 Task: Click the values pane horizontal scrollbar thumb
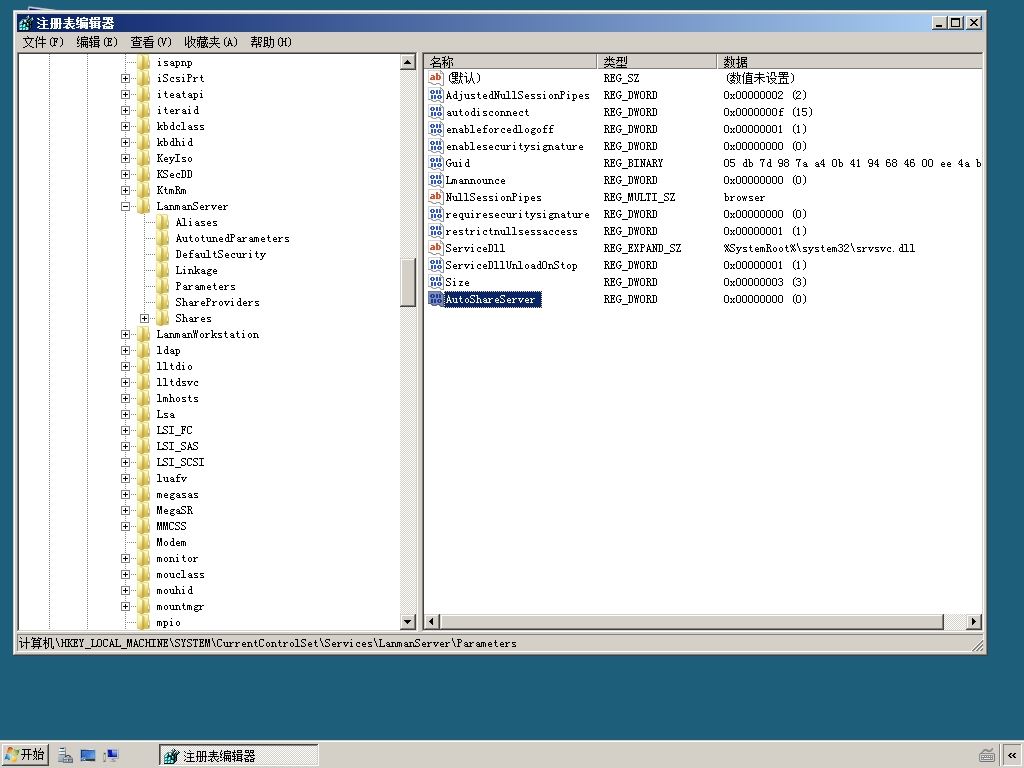click(692, 622)
